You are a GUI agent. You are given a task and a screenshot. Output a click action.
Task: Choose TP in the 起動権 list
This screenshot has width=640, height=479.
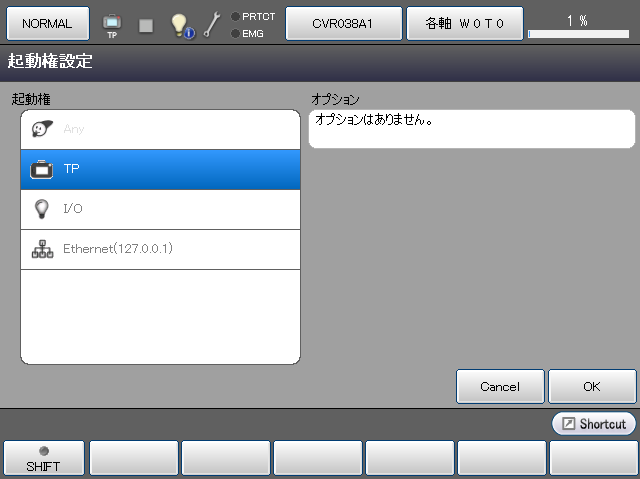click(160, 169)
